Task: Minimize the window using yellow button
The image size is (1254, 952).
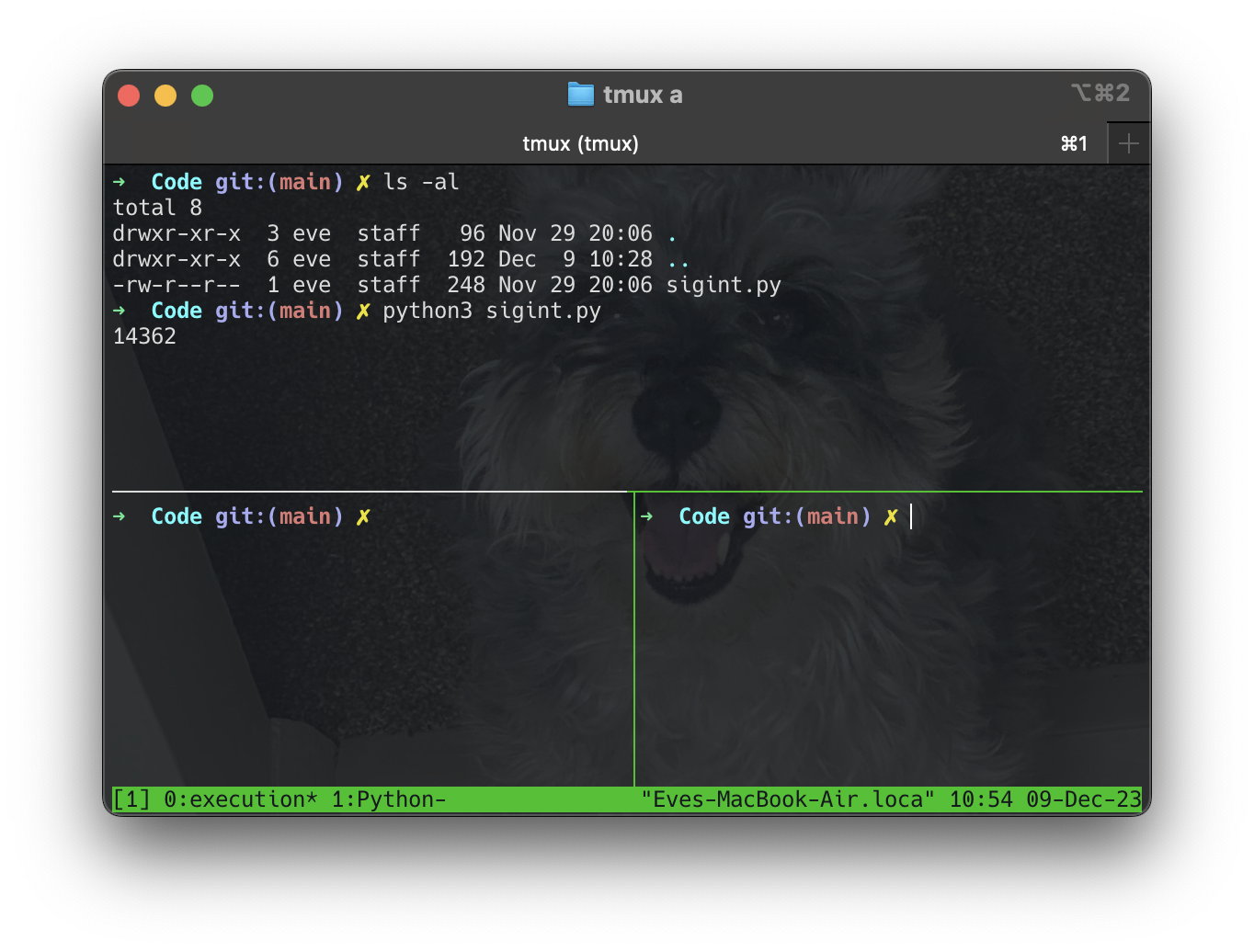Action: tap(165, 96)
